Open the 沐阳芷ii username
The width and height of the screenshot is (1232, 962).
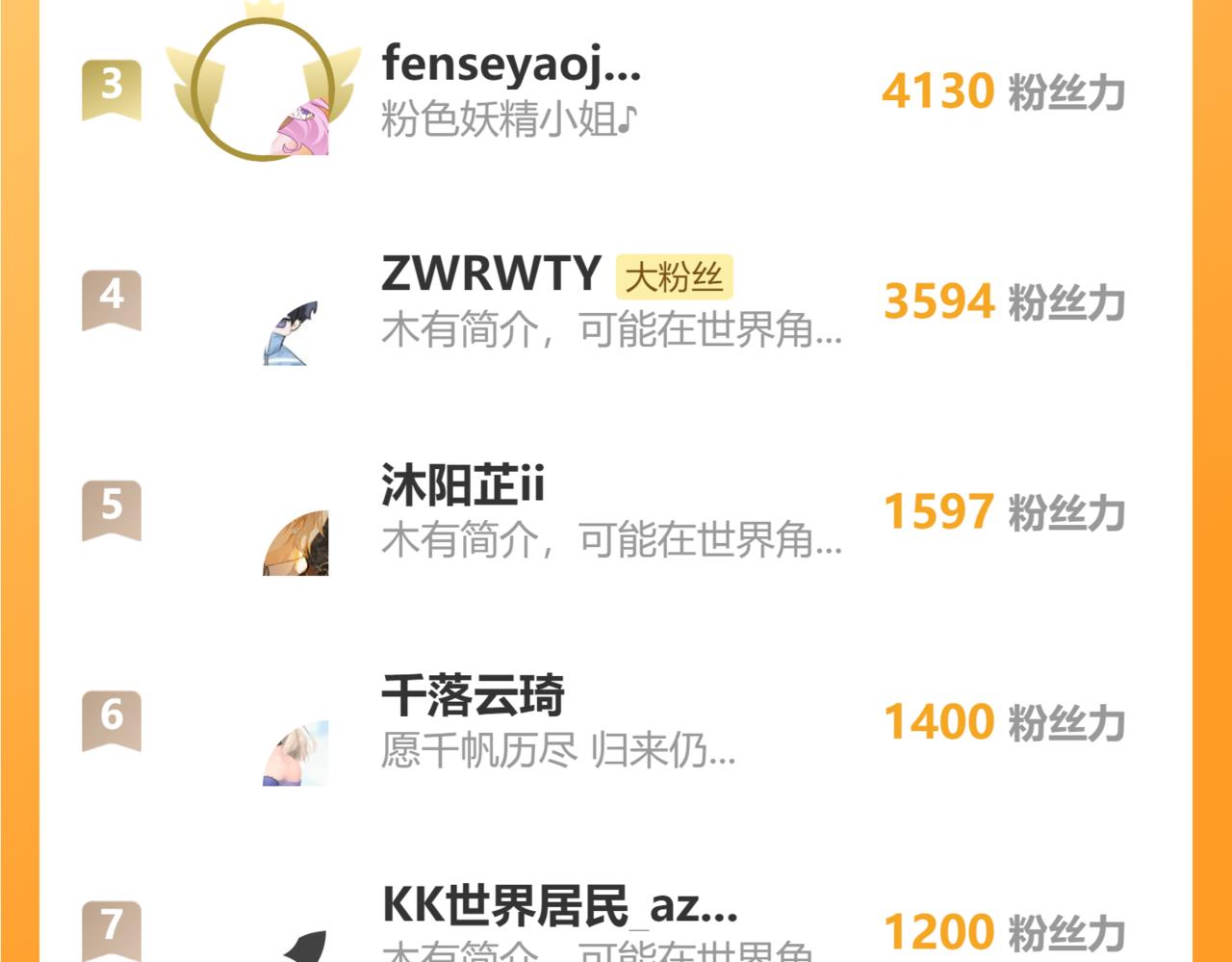(x=463, y=484)
